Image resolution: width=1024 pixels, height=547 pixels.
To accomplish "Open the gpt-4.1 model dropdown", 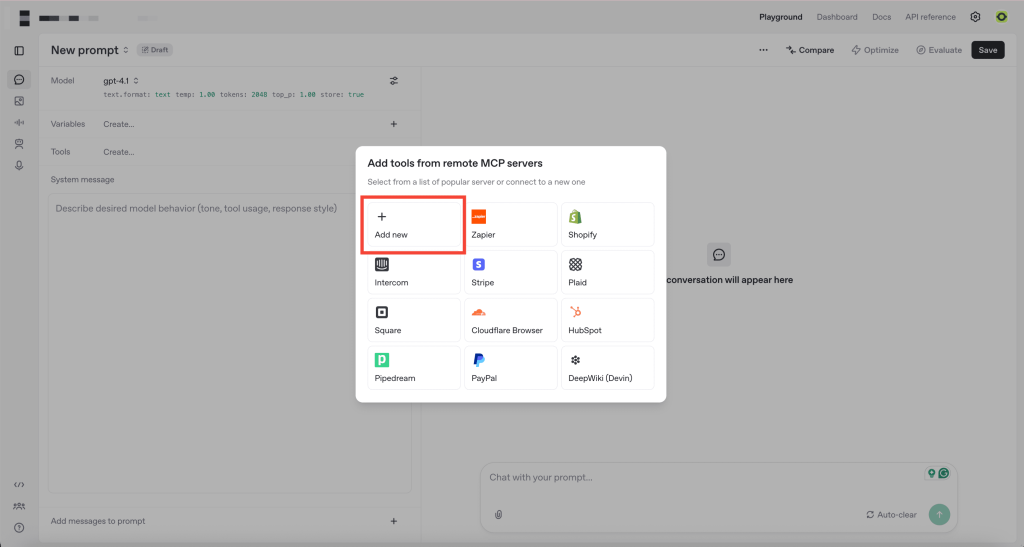I will (x=121, y=81).
